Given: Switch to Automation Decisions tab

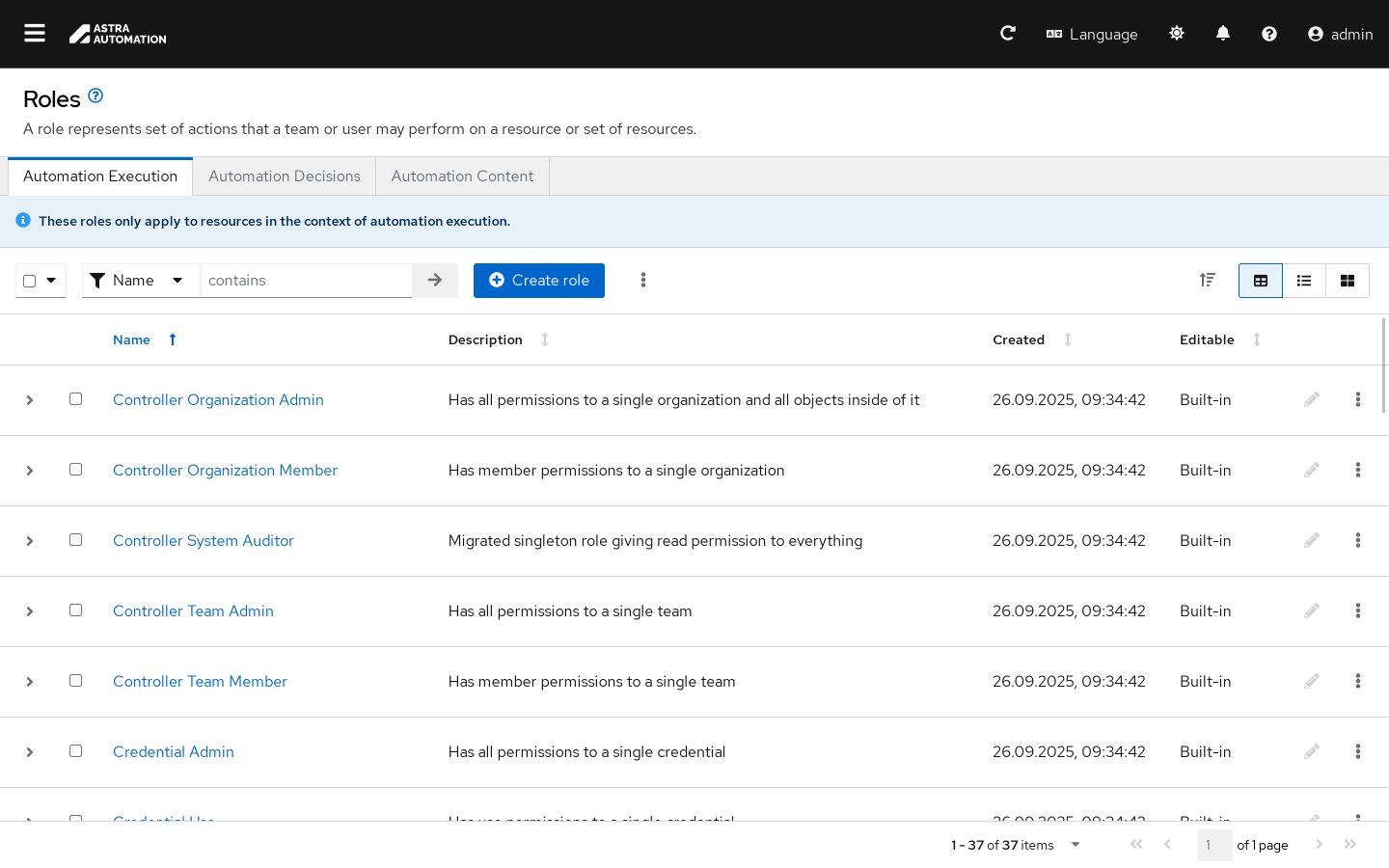Looking at the screenshot, I should click(x=285, y=176).
